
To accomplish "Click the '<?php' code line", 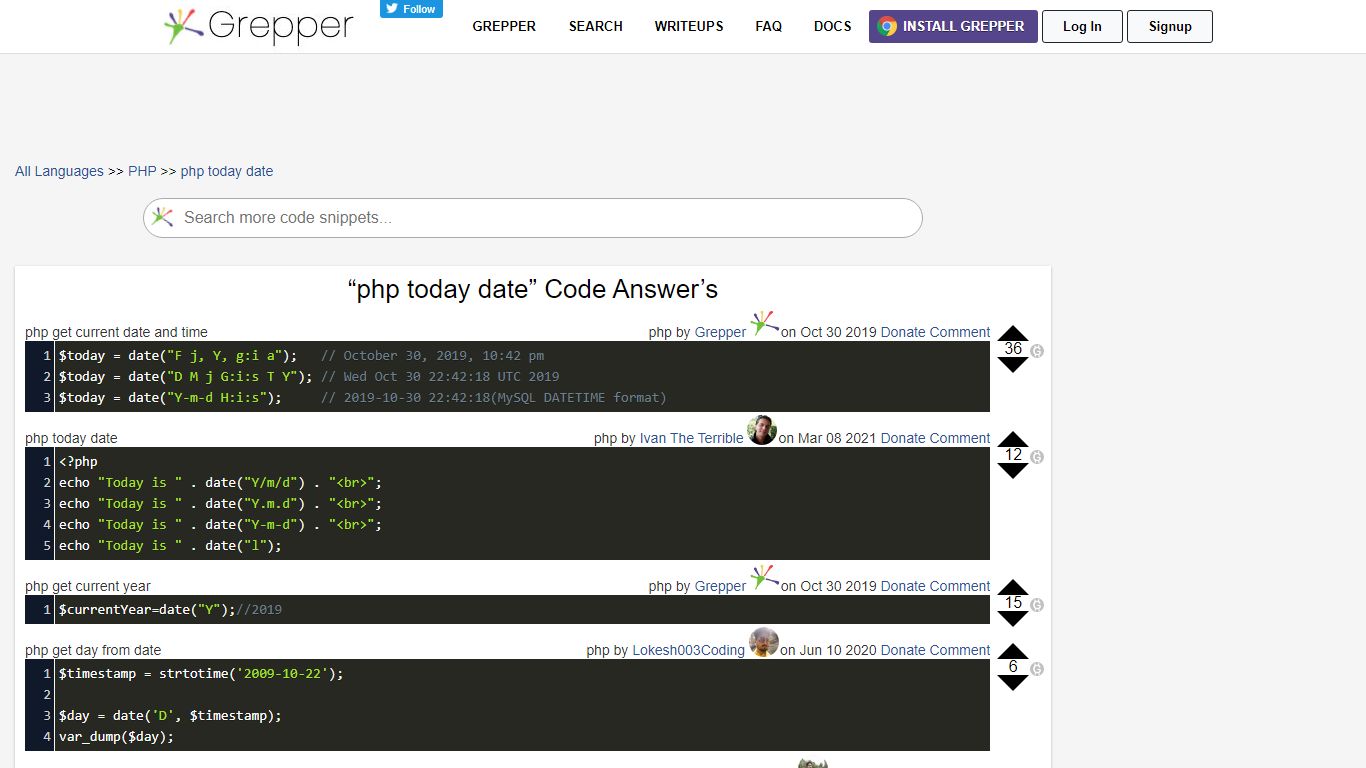I will (78, 461).
